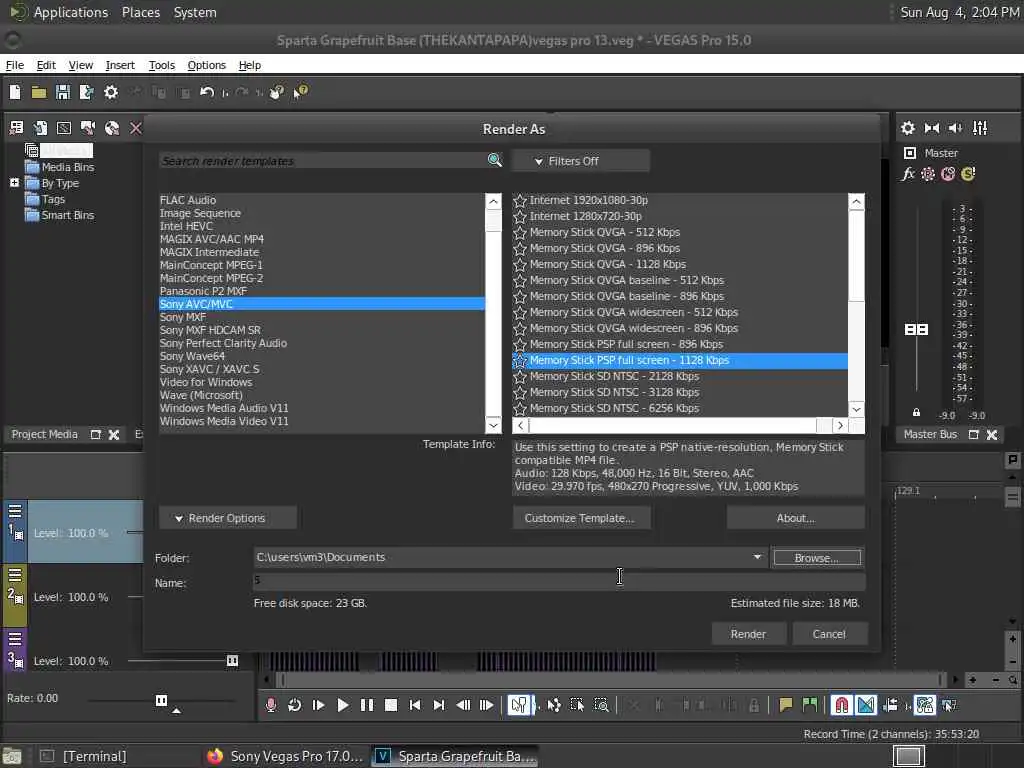1024x768 pixels.
Task: Toggle Auto Ripple button
Action: tap(890, 705)
